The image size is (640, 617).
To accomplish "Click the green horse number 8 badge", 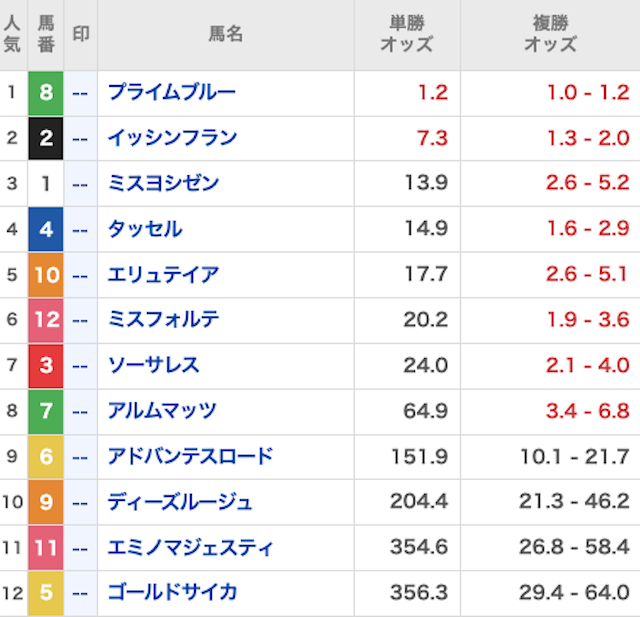I will 46,93.
